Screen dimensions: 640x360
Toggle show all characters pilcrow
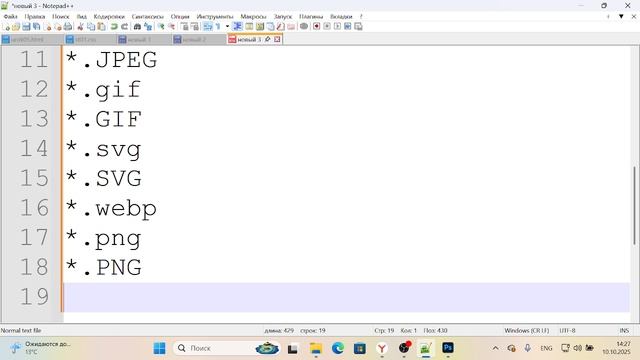click(x=218, y=27)
